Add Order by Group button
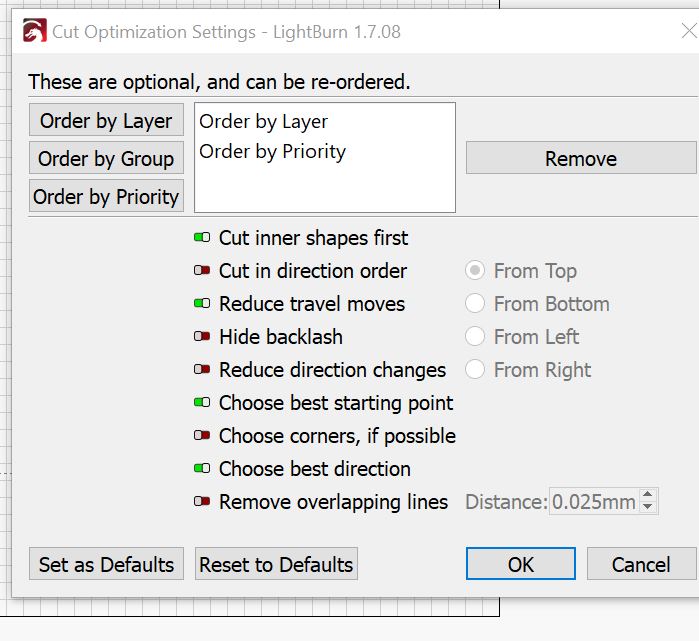The image size is (699, 641). point(106,158)
